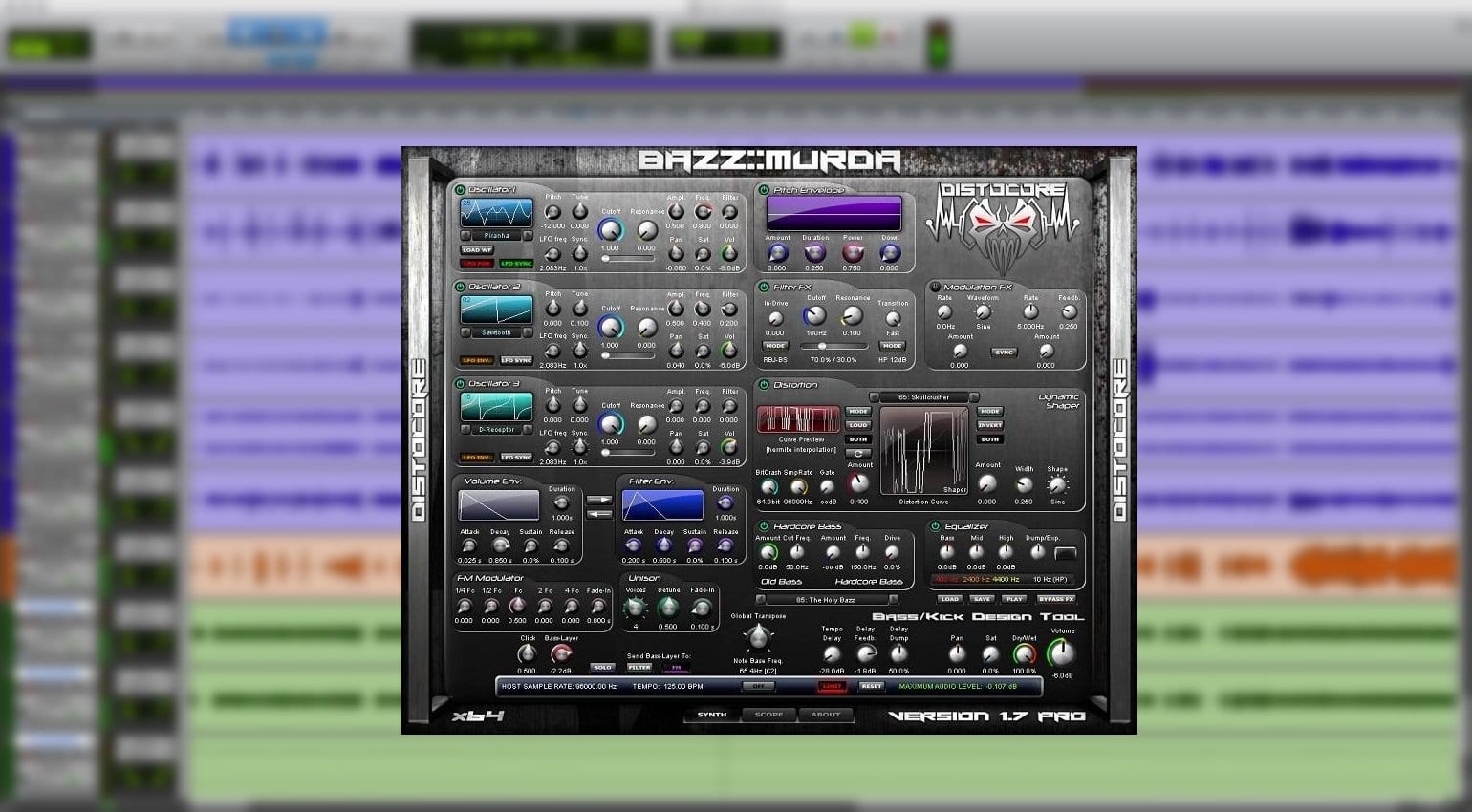
Task: Click the SAVE preset button
Action: point(982,599)
